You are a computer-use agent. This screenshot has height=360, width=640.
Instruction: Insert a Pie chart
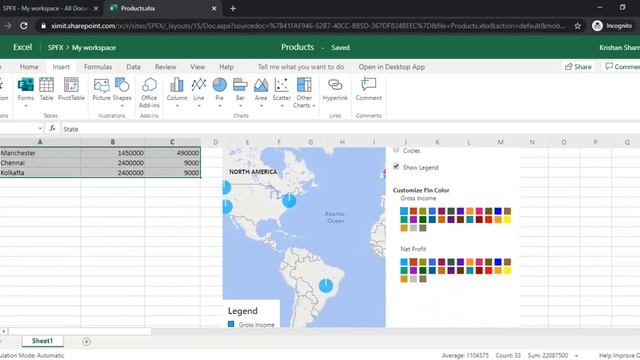220,89
